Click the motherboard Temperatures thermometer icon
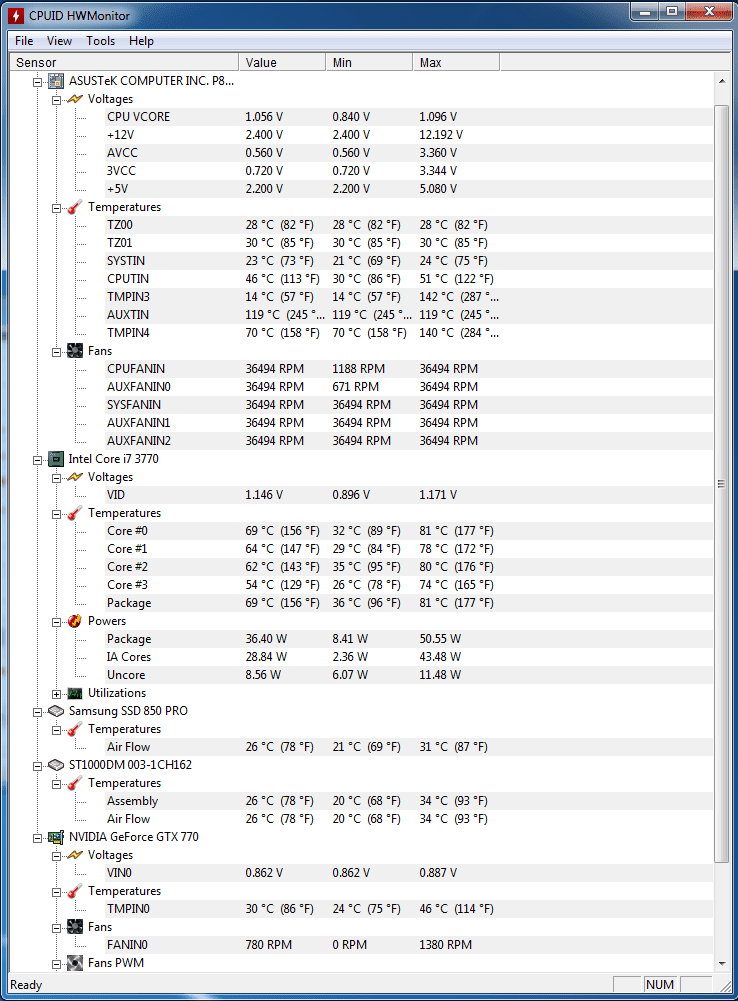The height and width of the screenshot is (1001, 738). (x=75, y=207)
